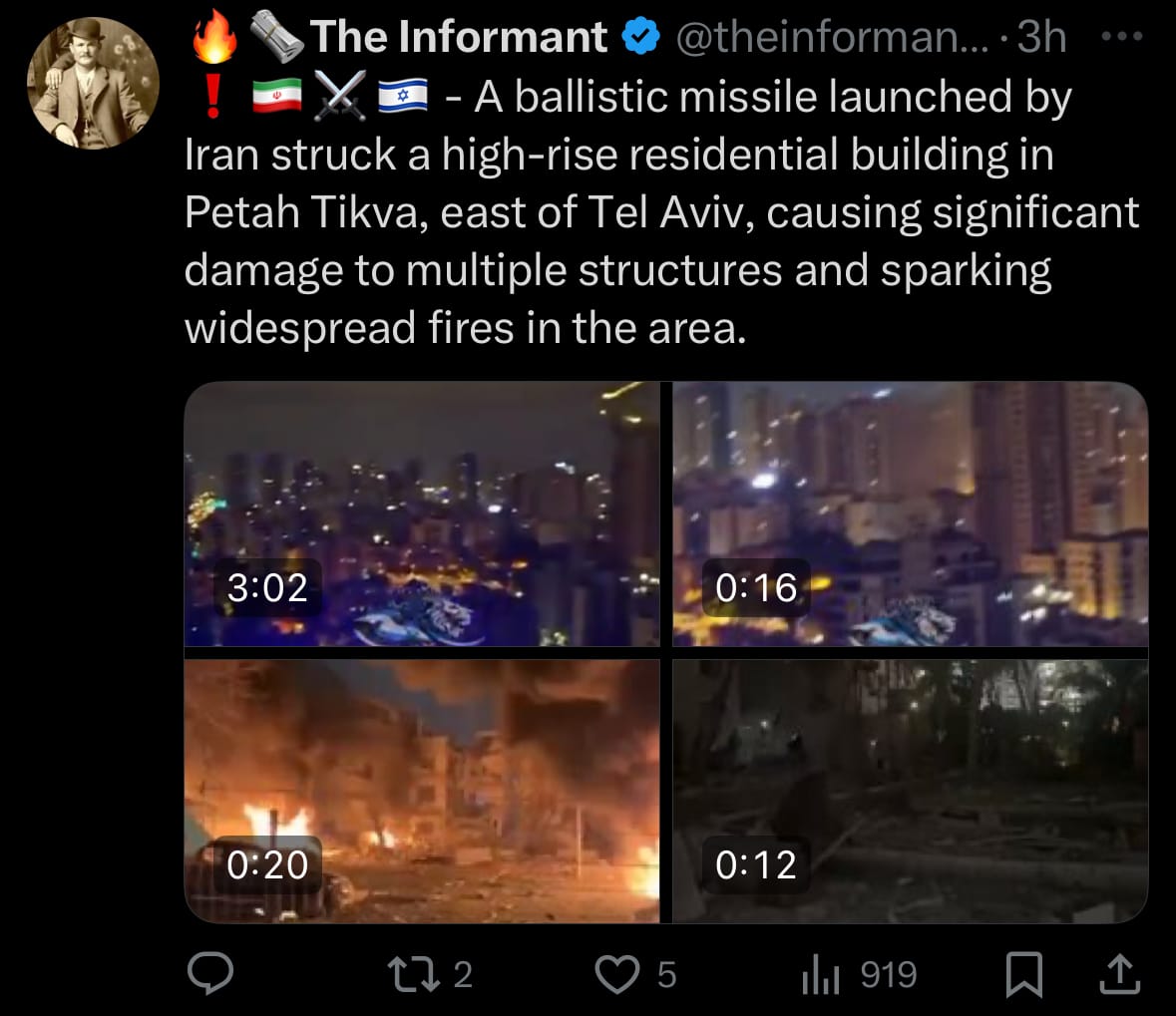Bookmark this post
Viewport: 1176px width, 1016px height.
[x=1023, y=974]
